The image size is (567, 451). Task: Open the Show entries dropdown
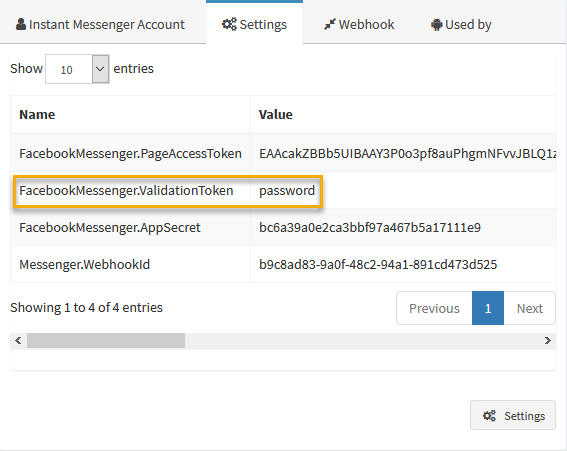pyautogui.click(x=77, y=69)
